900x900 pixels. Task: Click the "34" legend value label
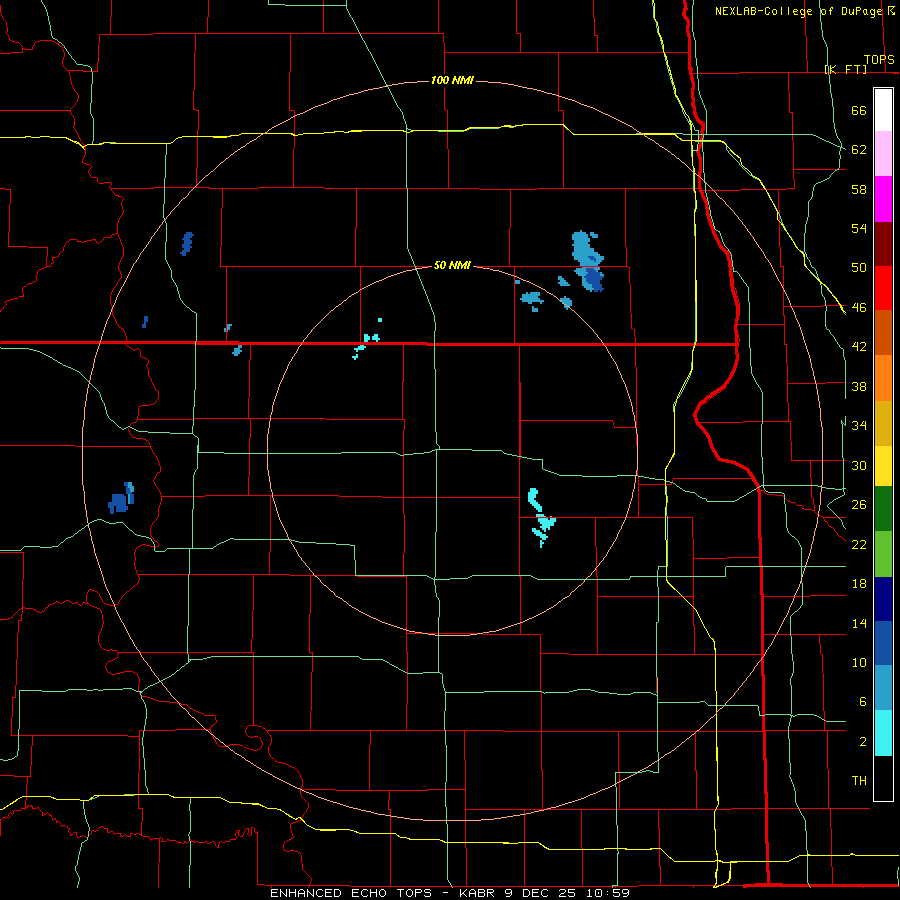(859, 425)
